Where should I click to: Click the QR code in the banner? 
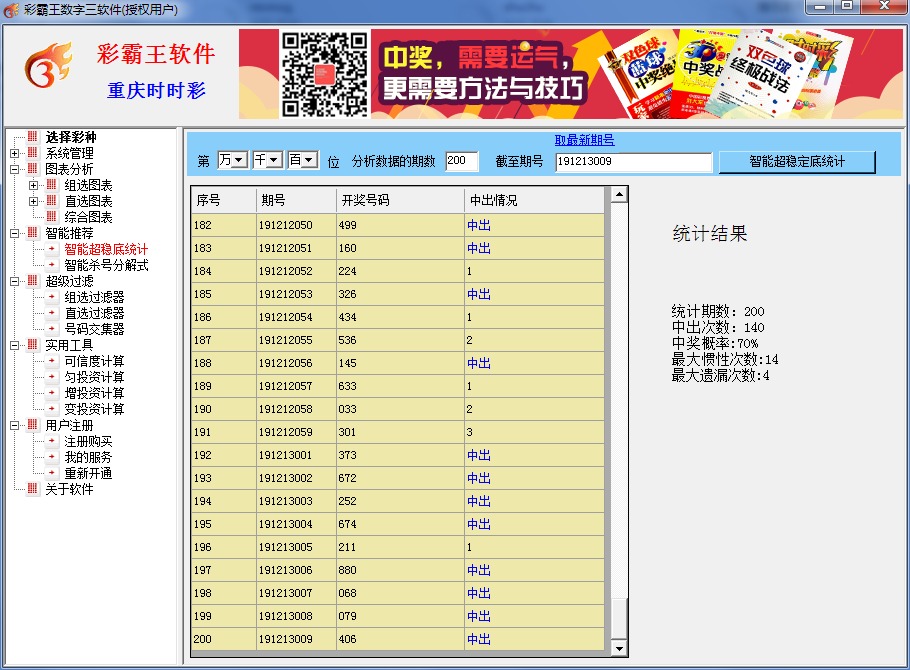[324, 74]
